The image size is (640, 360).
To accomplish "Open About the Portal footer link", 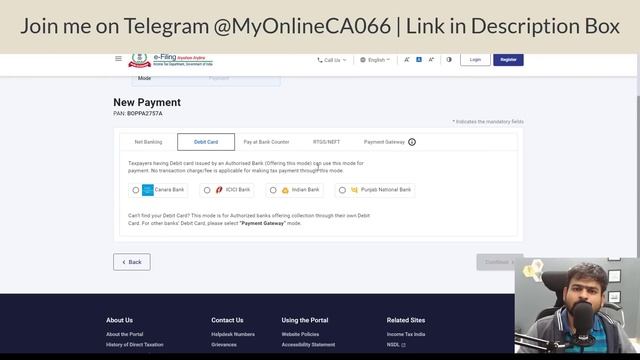I will point(124,334).
